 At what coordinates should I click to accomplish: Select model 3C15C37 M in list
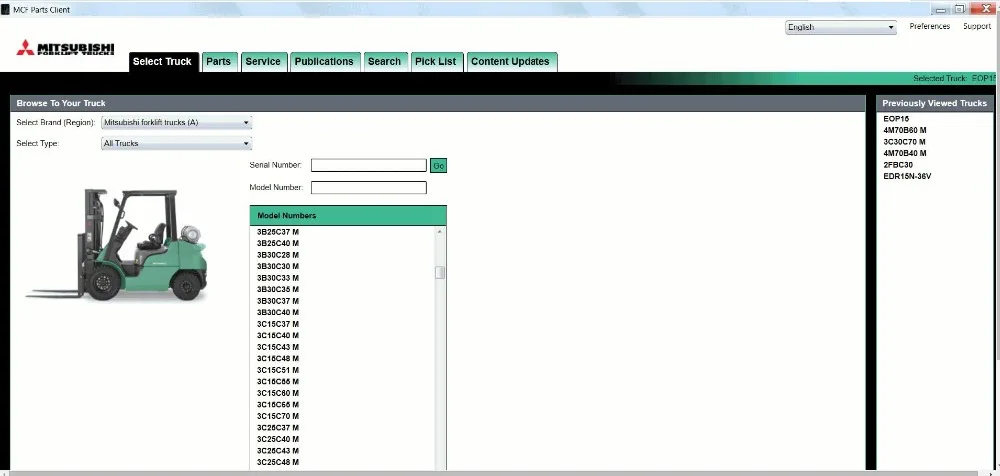point(278,324)
